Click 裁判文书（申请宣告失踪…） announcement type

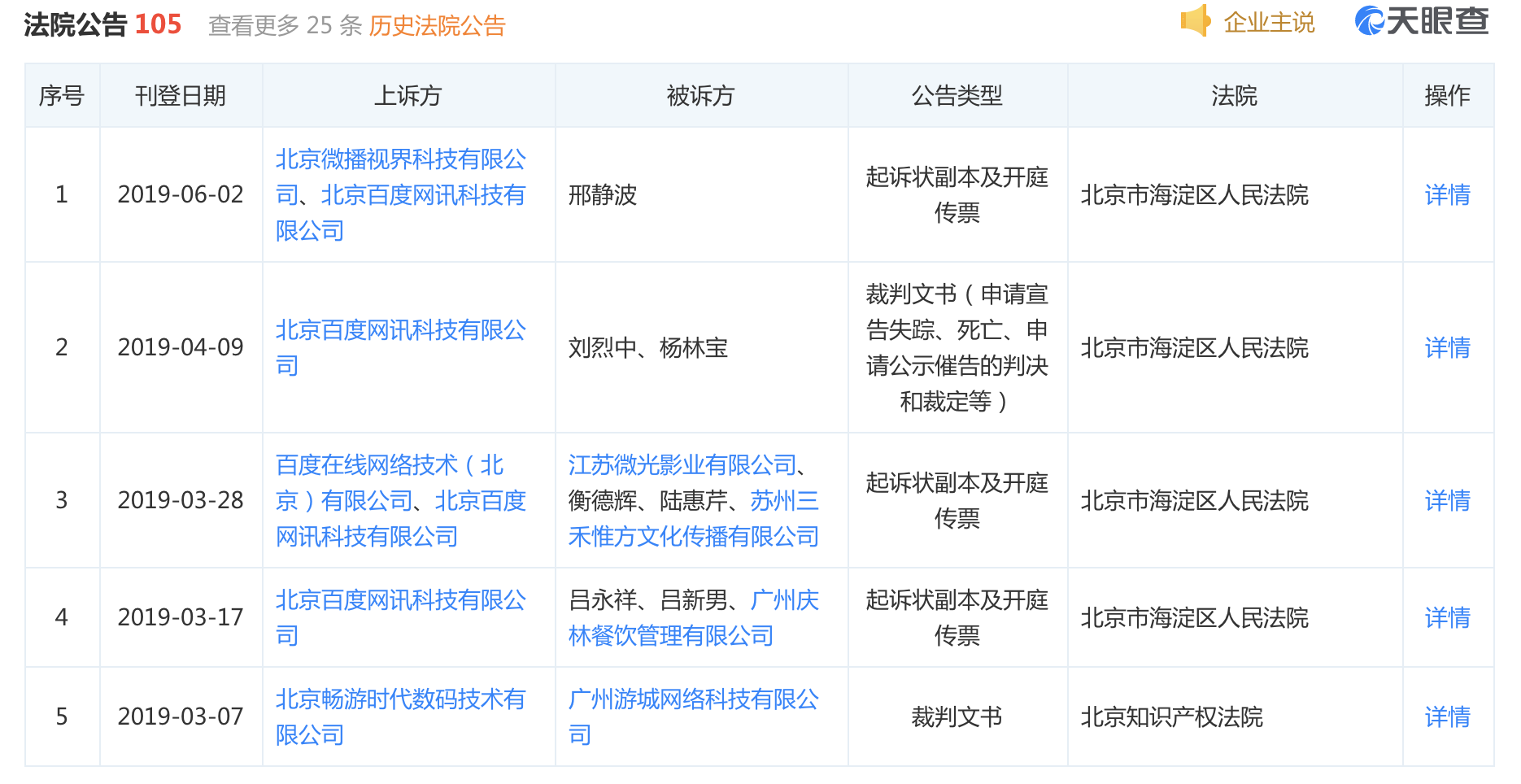[957, 348]
